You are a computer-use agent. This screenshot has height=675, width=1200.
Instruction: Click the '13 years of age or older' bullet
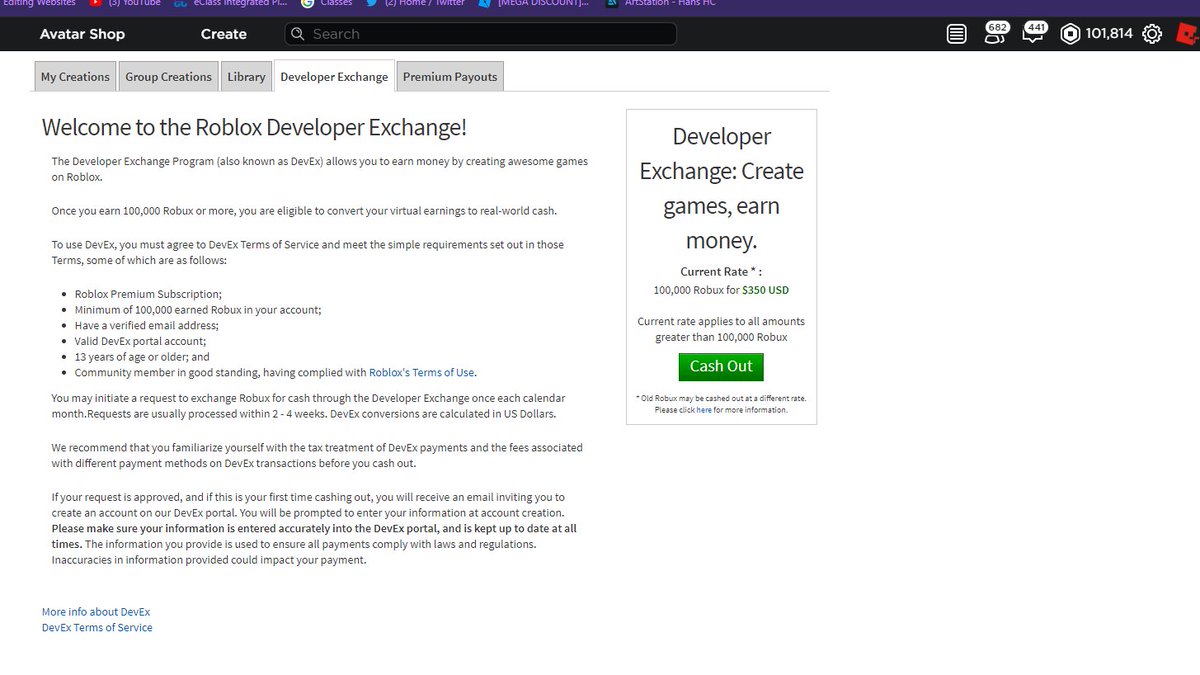point(142,357)
